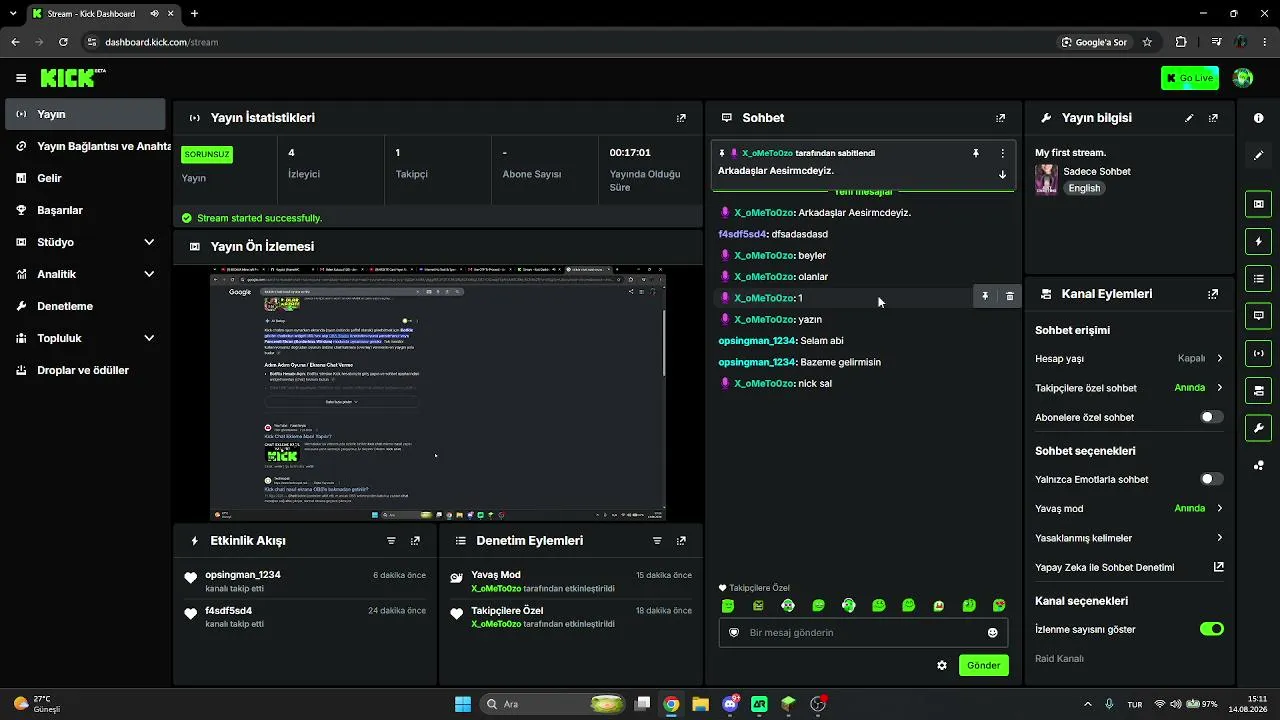Screen dimensions: 1280x720
Task: Click username f4sdf5sd4 in the chat
Action: coord(742,234)
